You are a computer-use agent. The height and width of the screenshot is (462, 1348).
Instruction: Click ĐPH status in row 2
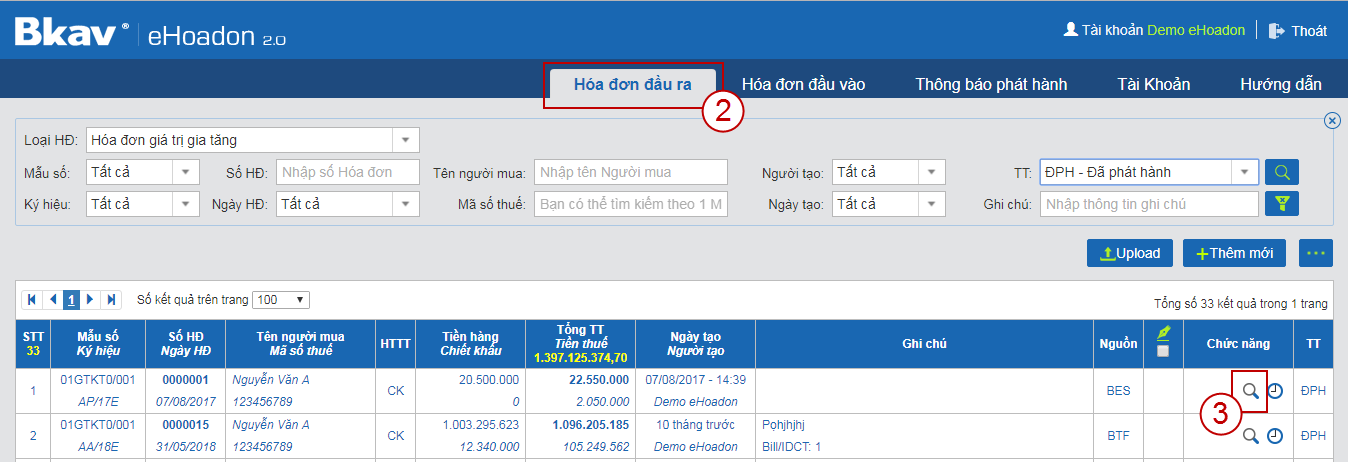pos(1313,436)
